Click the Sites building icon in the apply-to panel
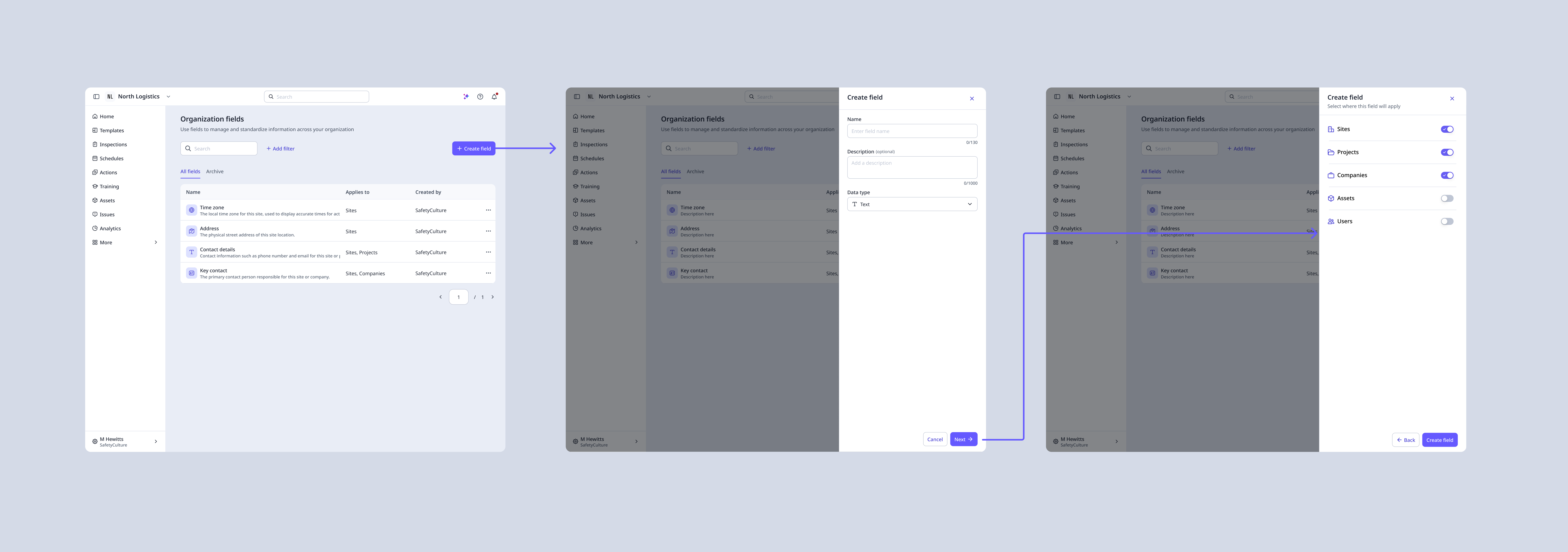 click(x=1331, y=129)
